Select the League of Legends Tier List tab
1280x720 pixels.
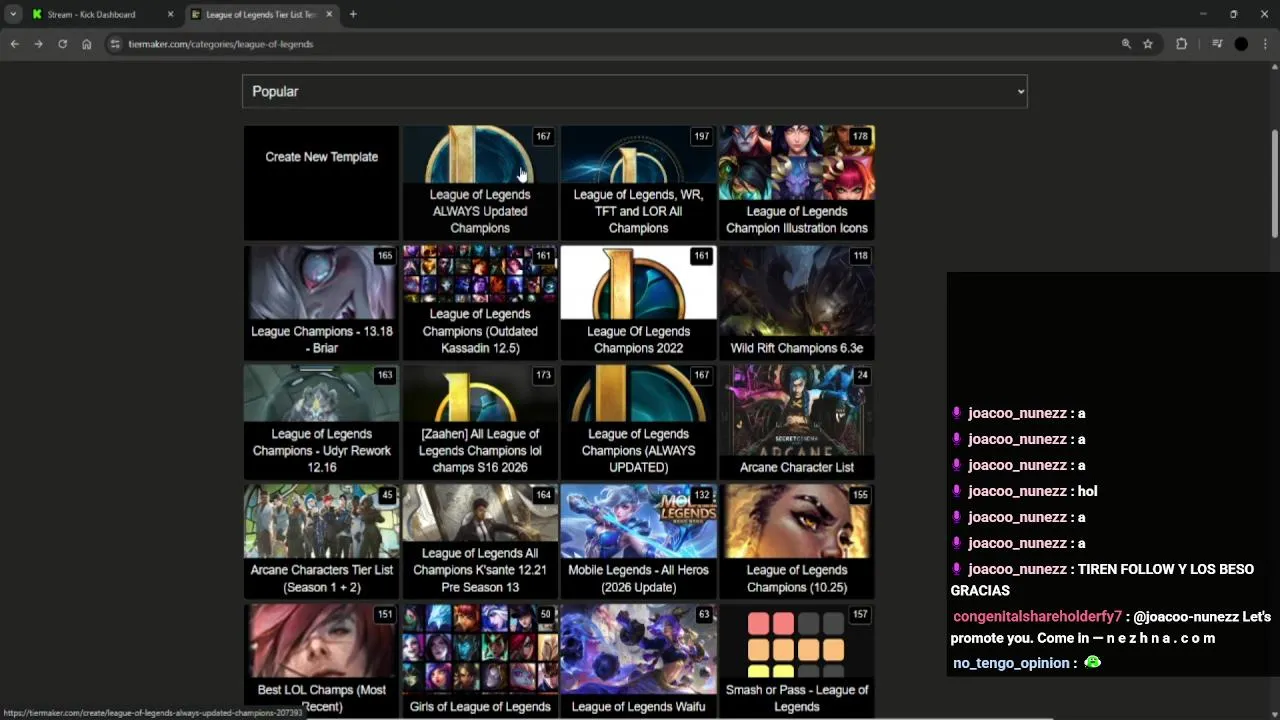coord(261,14)
